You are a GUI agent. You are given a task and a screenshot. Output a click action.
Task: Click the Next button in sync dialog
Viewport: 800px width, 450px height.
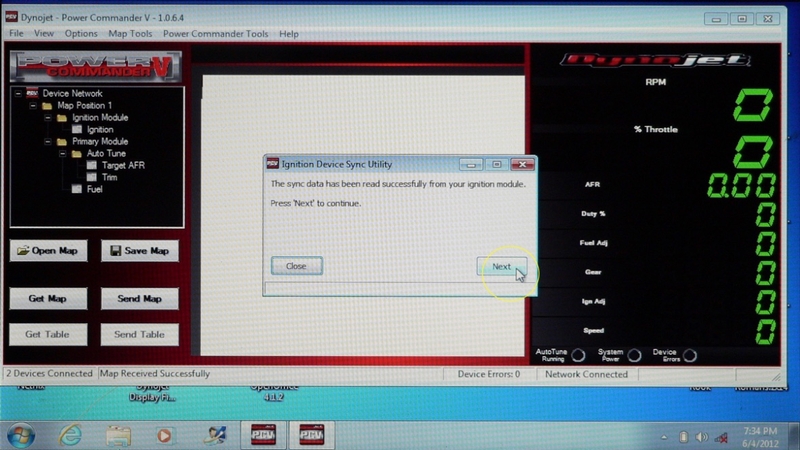[502, 266]
